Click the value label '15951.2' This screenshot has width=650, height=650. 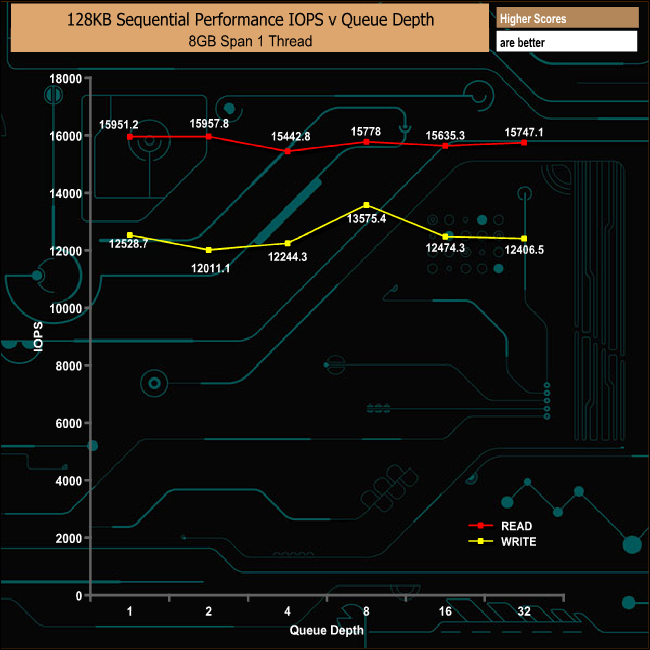[119, 125]
